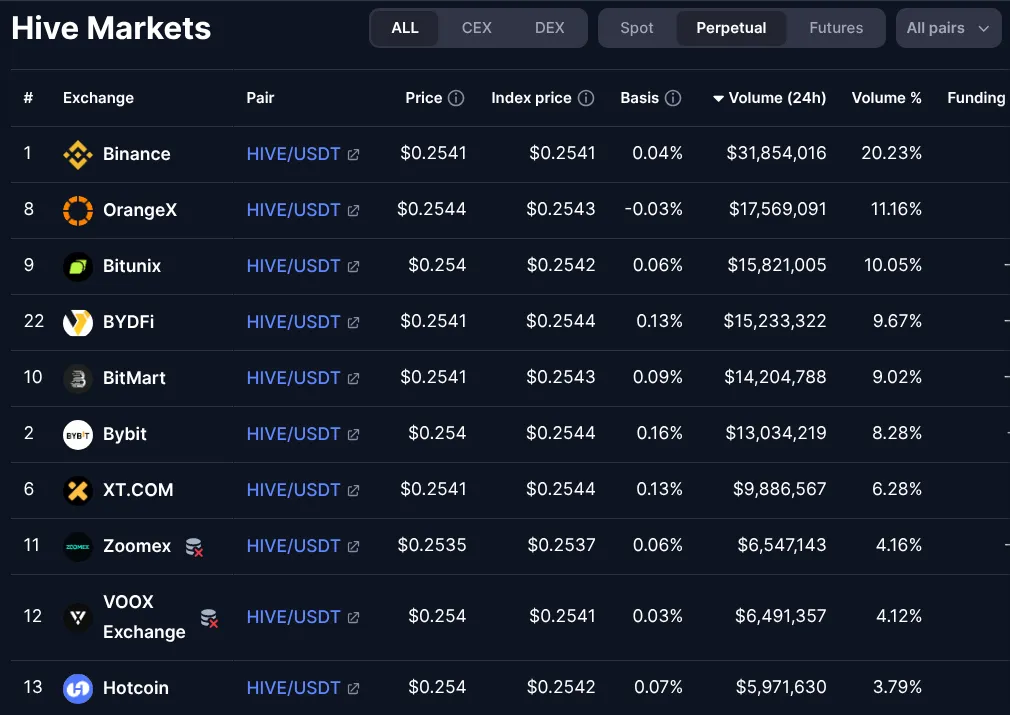Viewport: 1010px width, 715px height.
Task: Click the info icon next to Index price
Action: click(586, 98)
